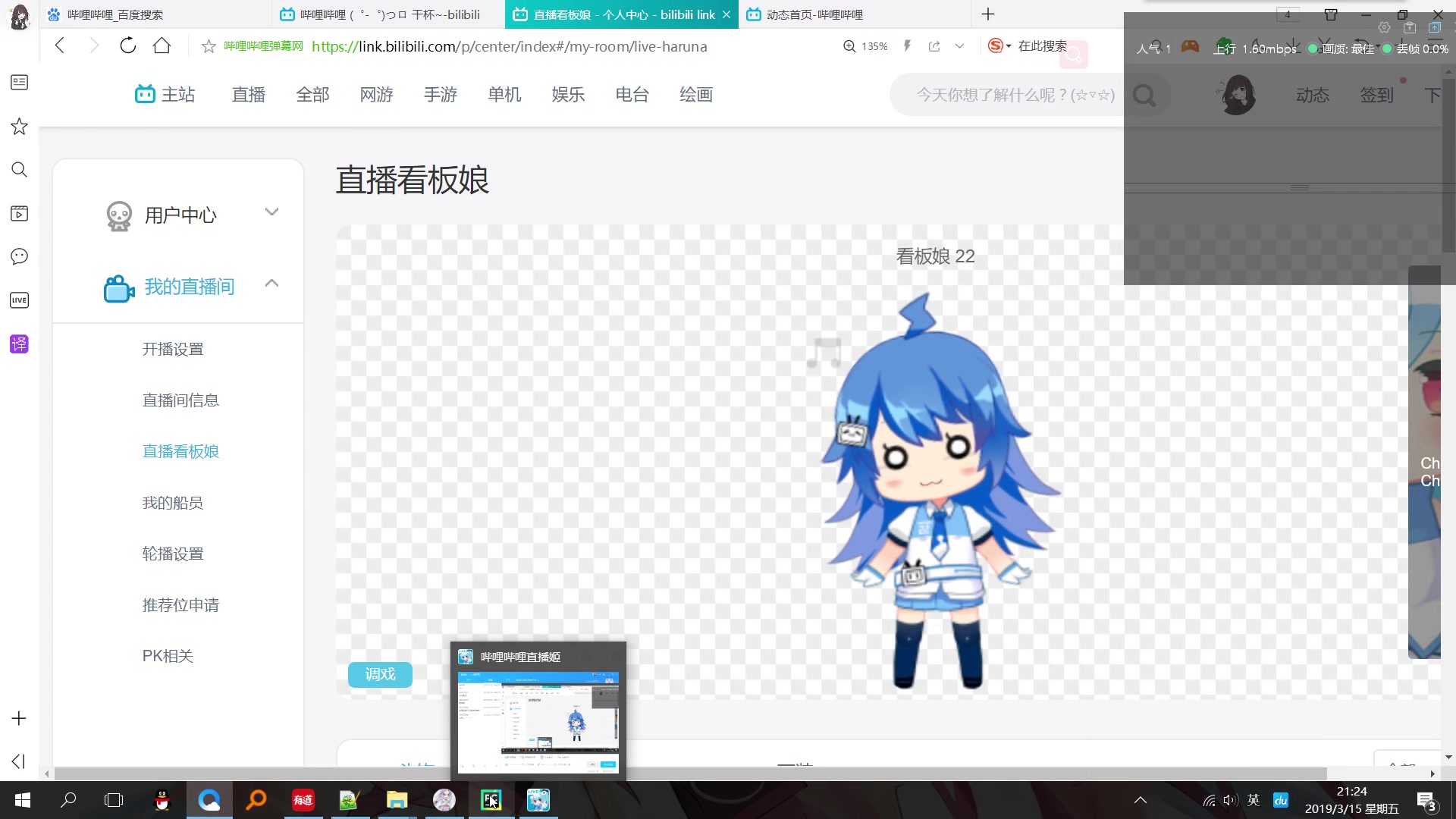Click the horizontal page scrollbar
This screenshot has width=1456, height=819.
coord(690,773)
